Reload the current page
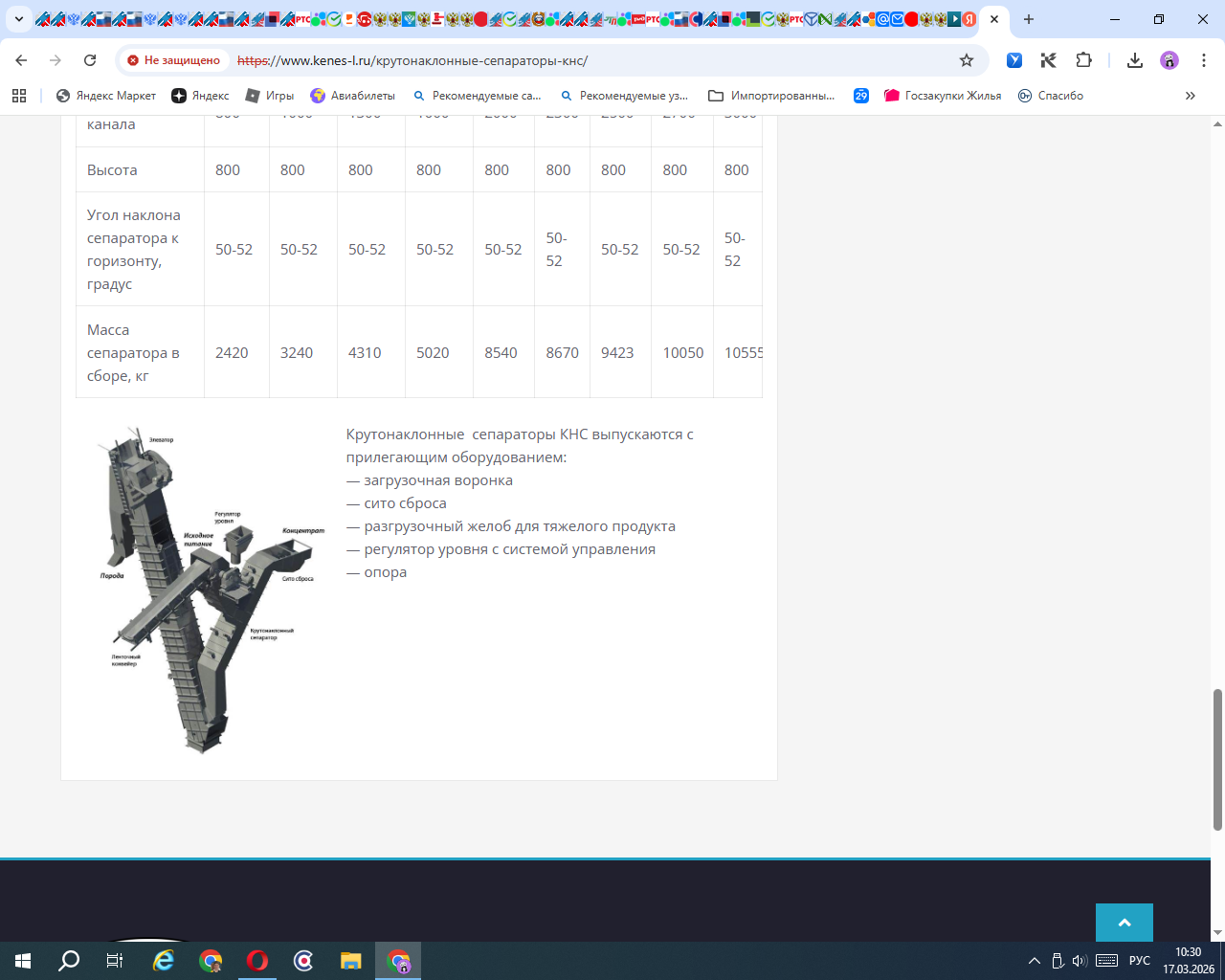The image size is (1225, 980). coord(90,60)
